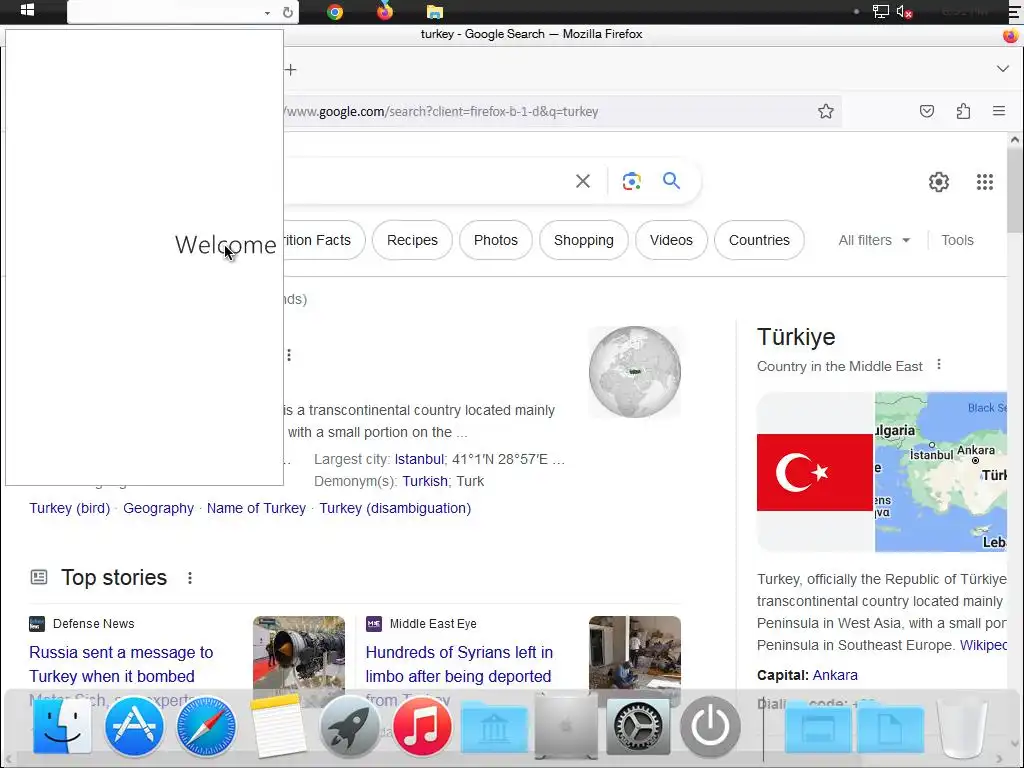Read Russia sent a message story
The image size is (1024, 768).
[121, 664]
